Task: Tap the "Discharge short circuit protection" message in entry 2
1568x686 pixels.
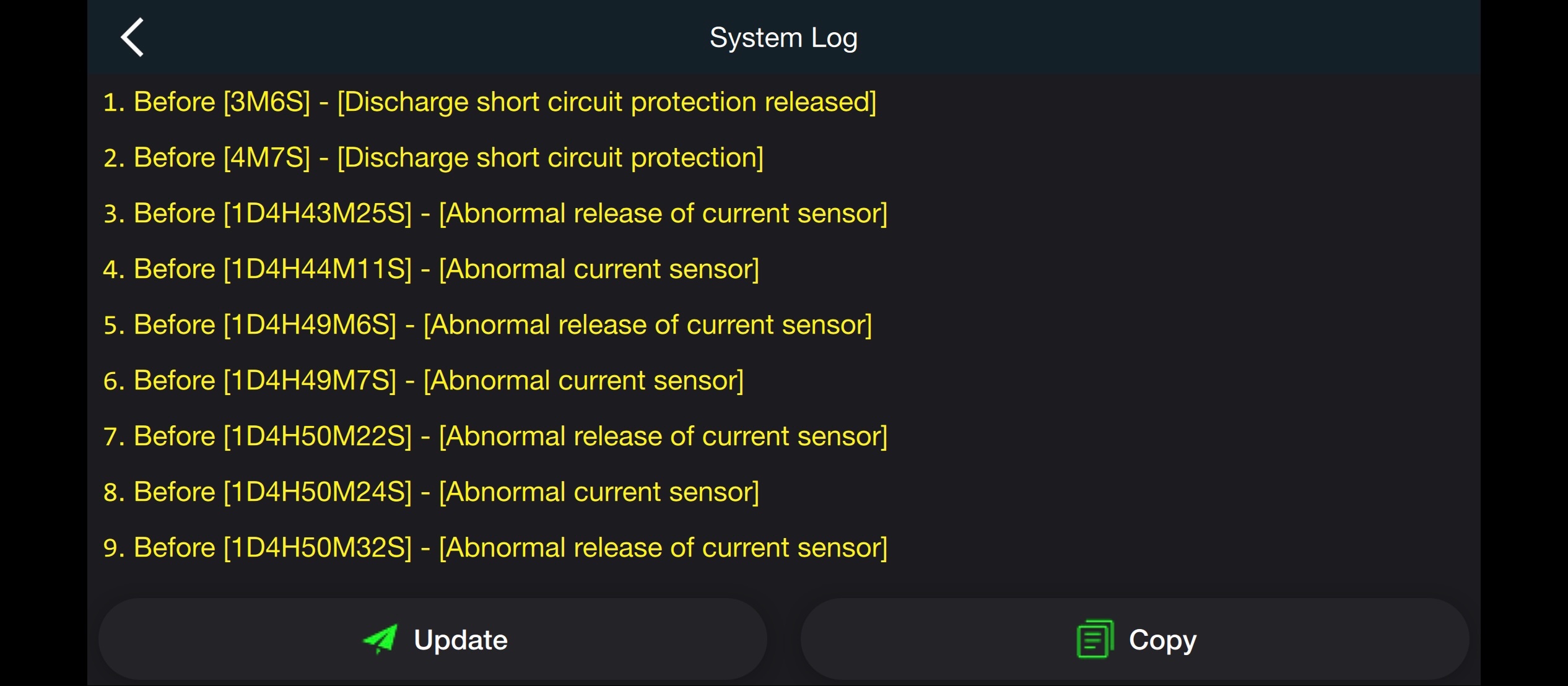Action: (551, 158)
